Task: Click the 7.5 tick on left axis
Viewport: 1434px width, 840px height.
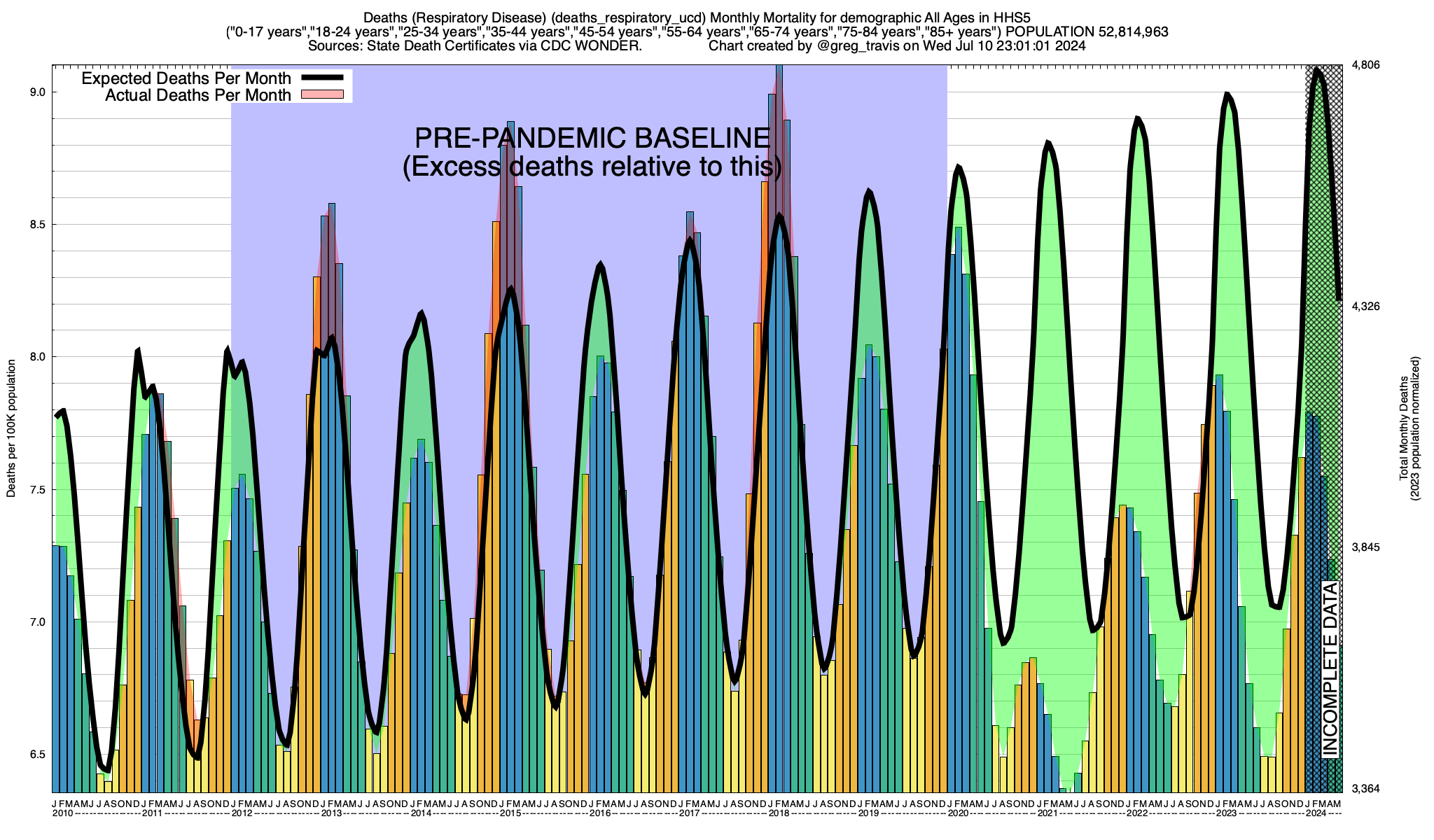Action: click(36, 490)
